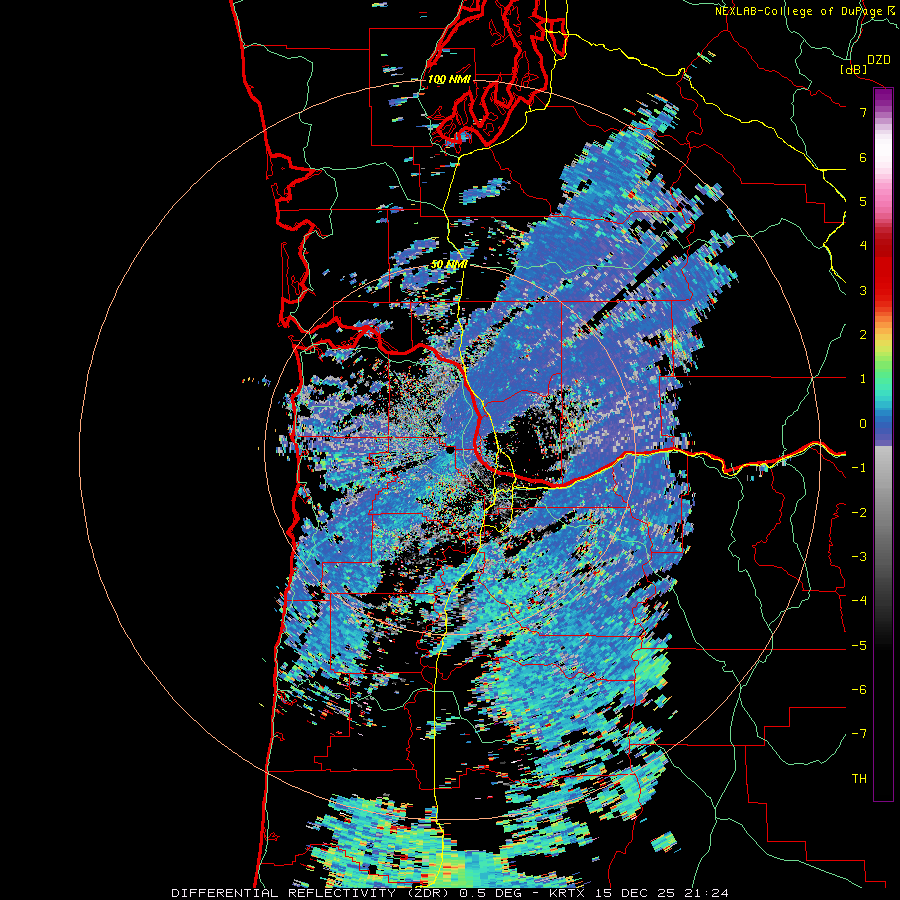This screenshot has width=900, height=900.
Task: Click the color scale at the 7 dB value
Action: pos(883,112)
